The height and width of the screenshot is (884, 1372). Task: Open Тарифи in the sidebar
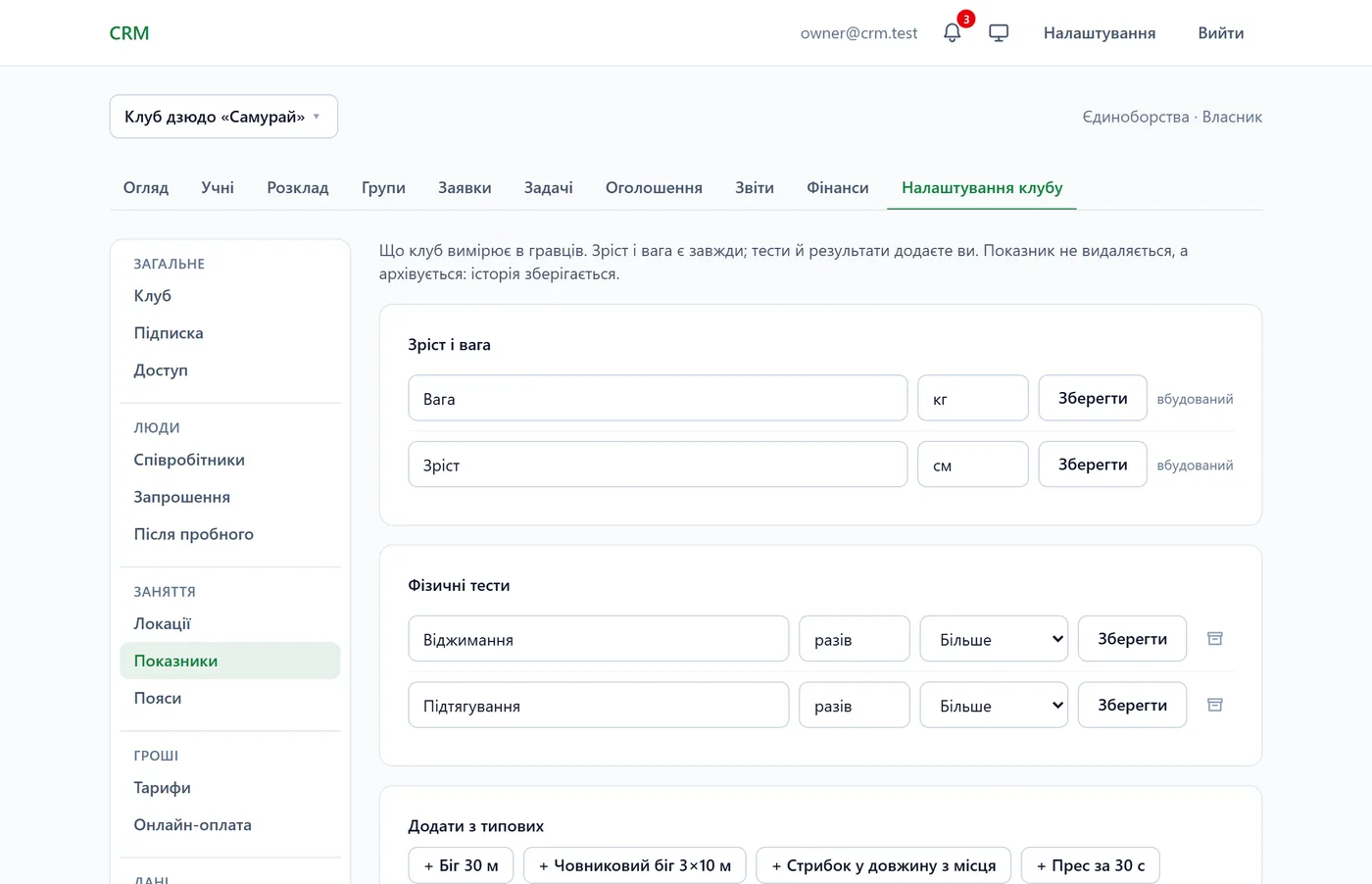[x=230, y=788]
